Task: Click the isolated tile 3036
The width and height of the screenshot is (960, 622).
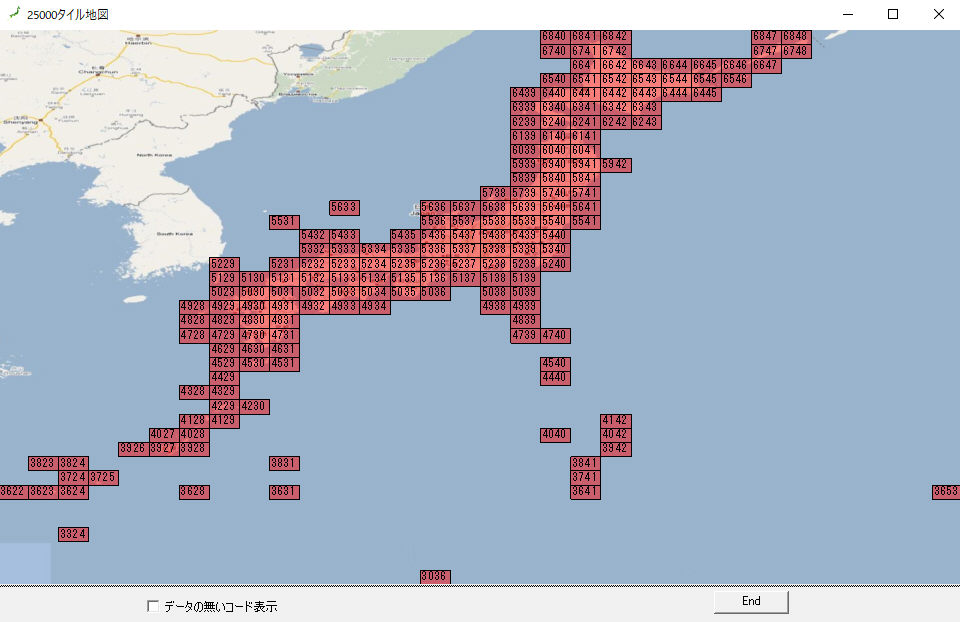Action: click(435, 577)
